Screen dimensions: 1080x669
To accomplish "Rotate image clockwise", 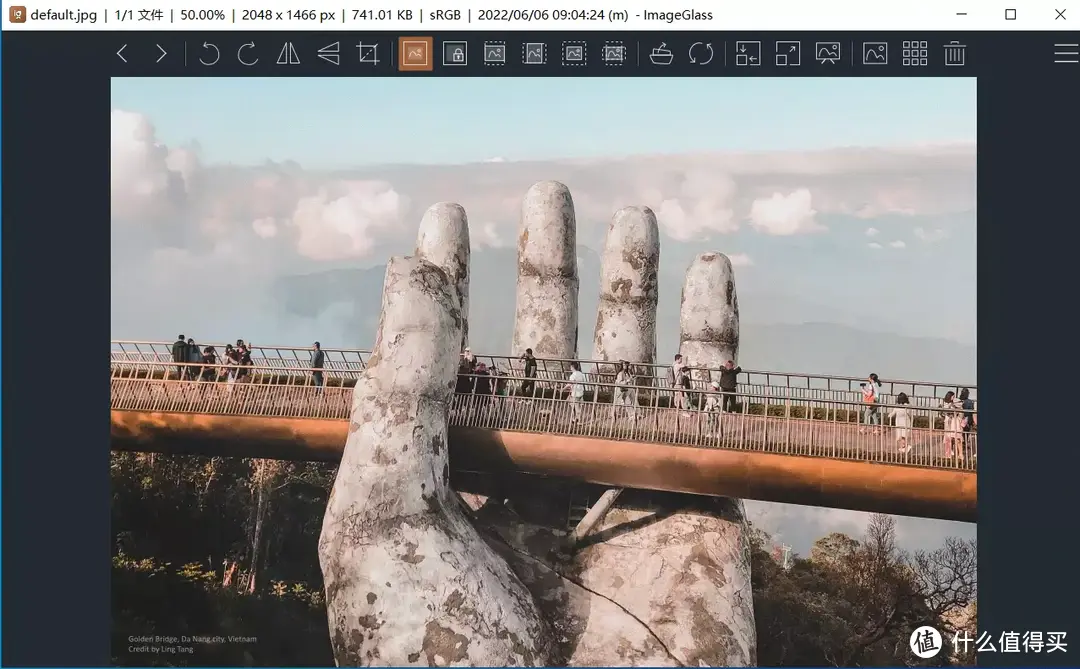I will 248,54.
